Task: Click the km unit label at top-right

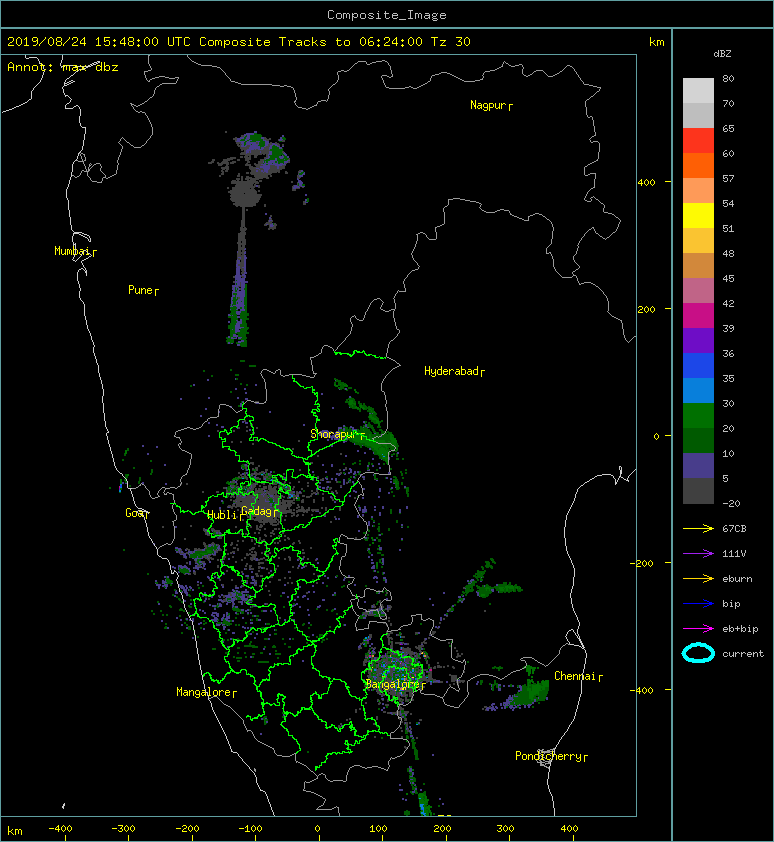Action: tap(656, 42)
